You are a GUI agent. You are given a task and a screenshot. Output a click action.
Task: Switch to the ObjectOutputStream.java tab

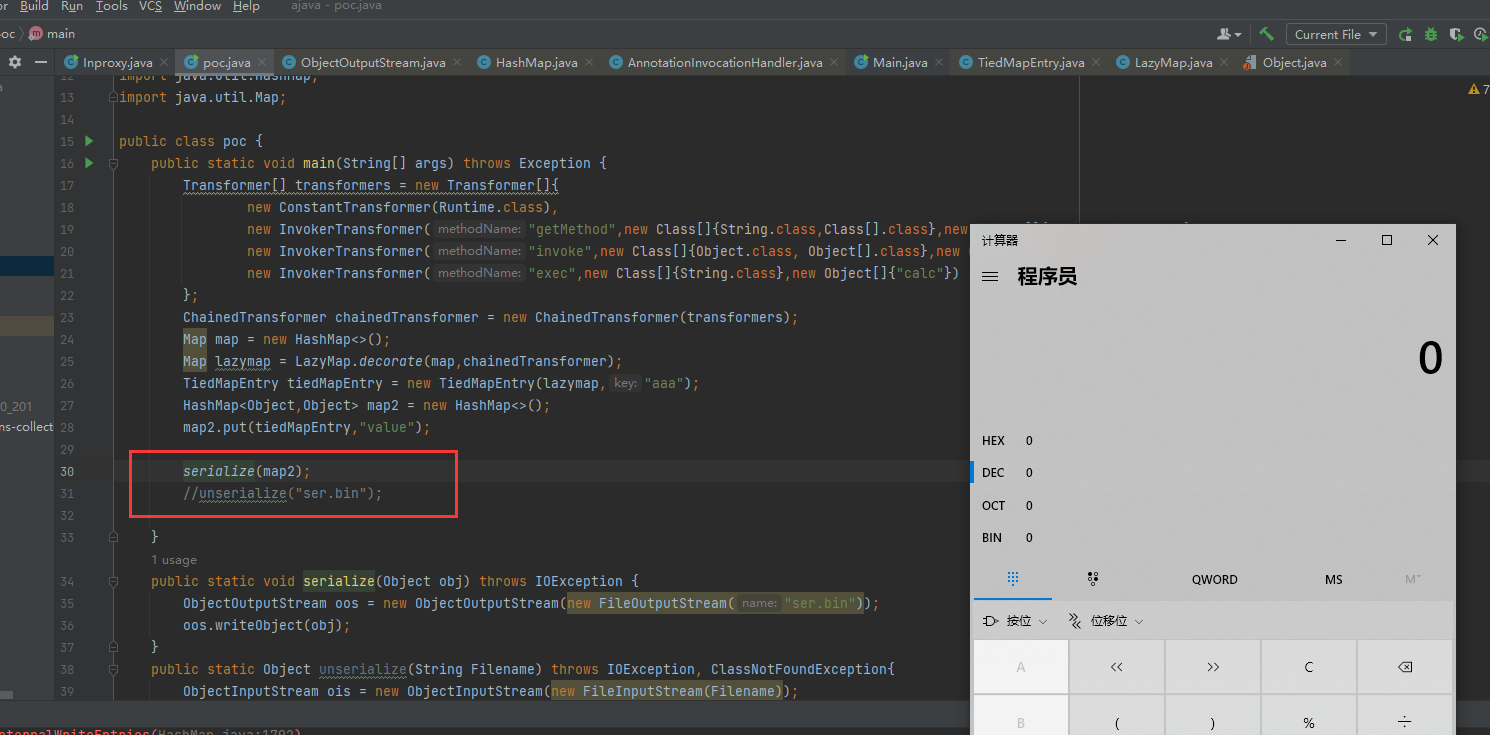coord(373,62)
